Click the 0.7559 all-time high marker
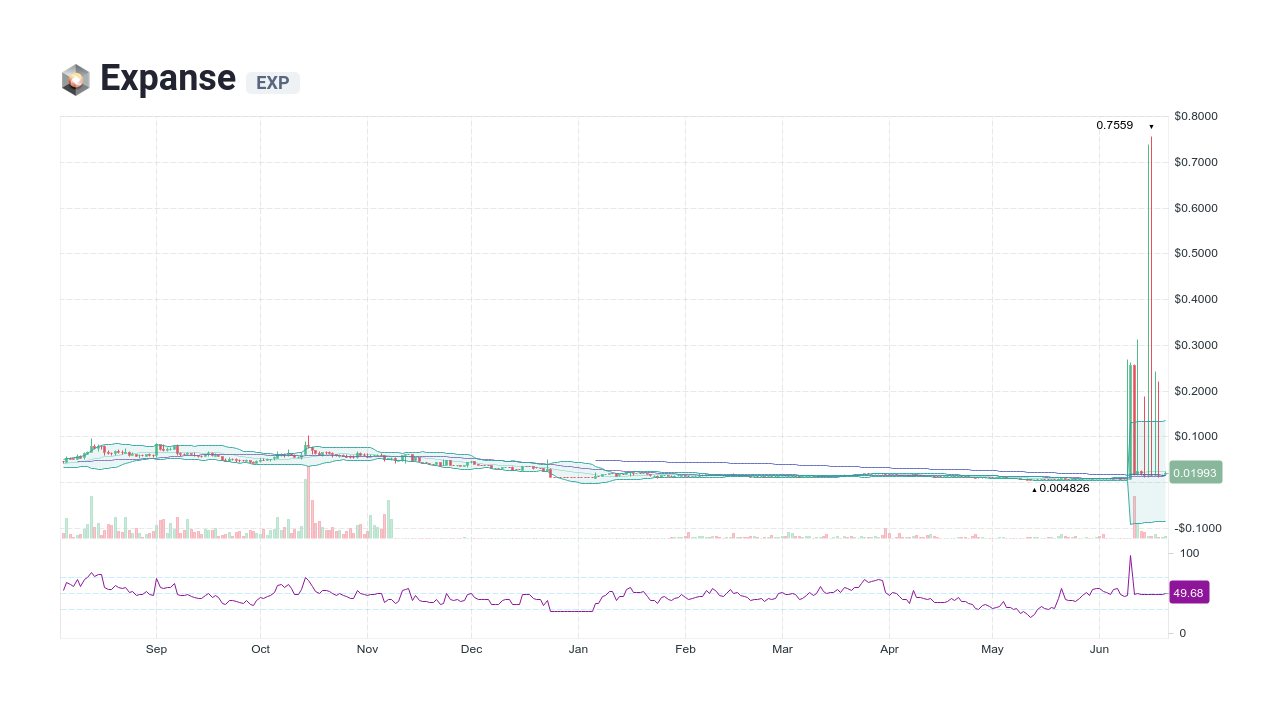 (1114, 126)
